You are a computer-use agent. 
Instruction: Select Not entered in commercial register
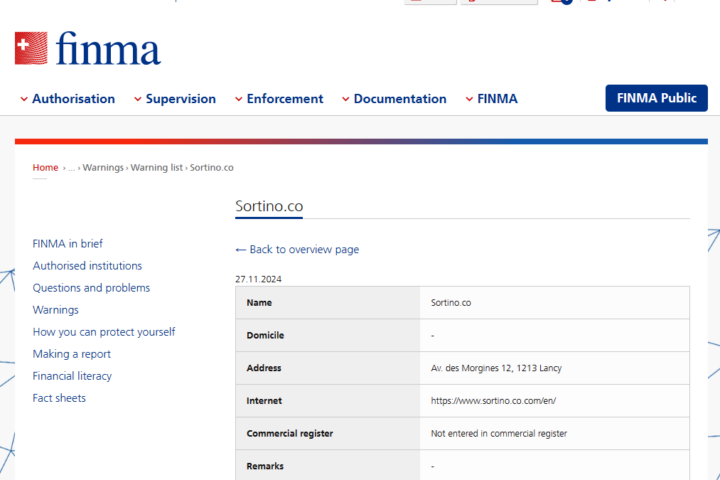pyautogui.click(x=499, y=433)
